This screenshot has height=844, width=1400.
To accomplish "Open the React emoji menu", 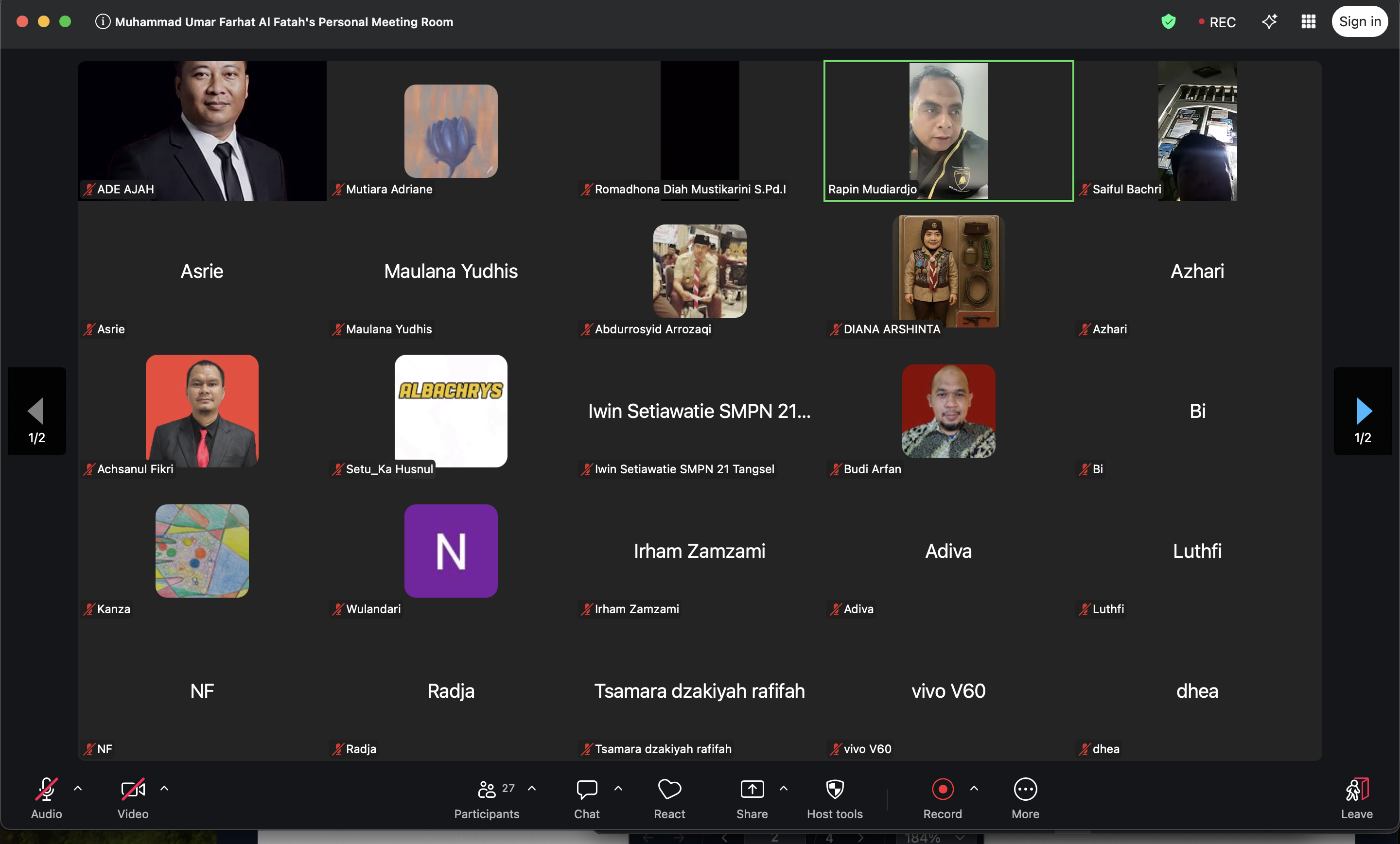I will tap(669, 790).
